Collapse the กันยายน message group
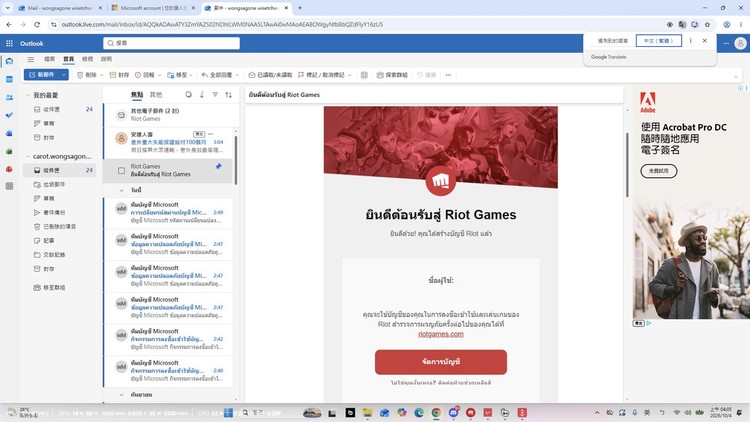This screenshot has width=750, height=422. point(121,395)
